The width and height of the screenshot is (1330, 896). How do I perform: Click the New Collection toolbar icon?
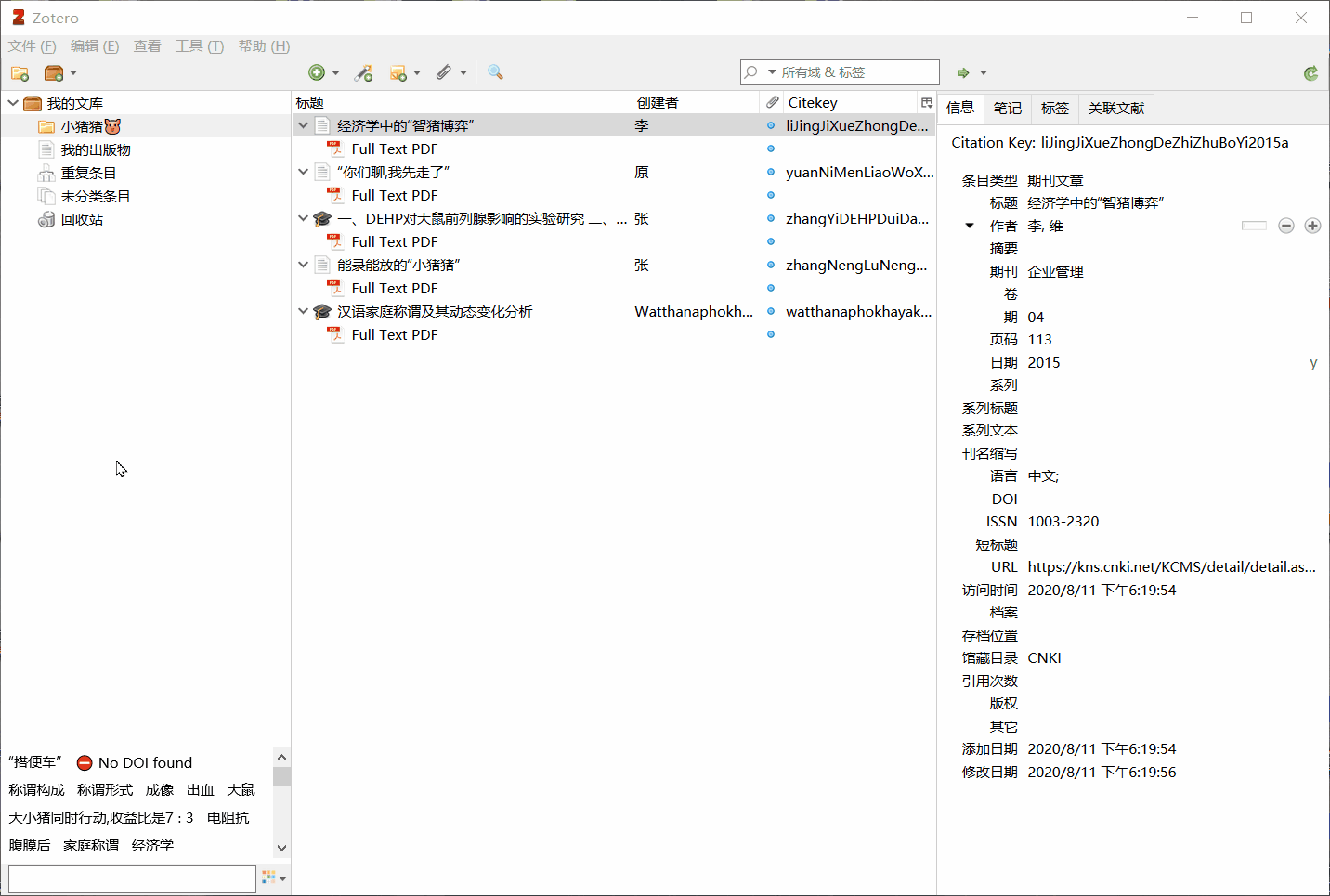[x=20, y=72]
